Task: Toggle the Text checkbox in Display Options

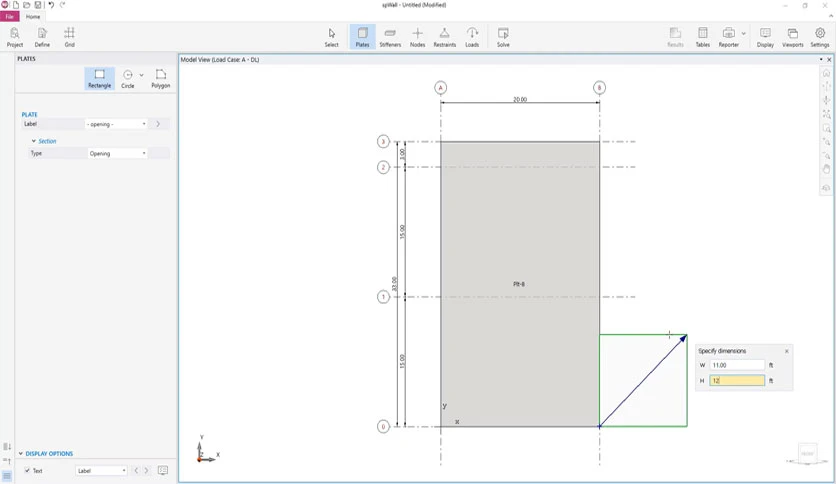Action: [27, 471]
